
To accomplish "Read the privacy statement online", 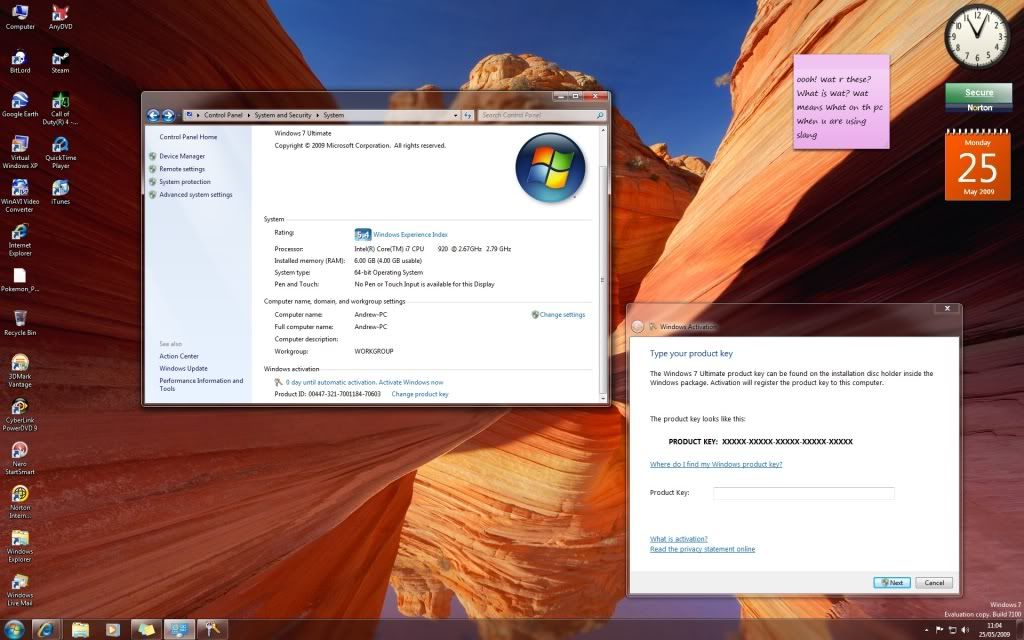I will point(702,549).
